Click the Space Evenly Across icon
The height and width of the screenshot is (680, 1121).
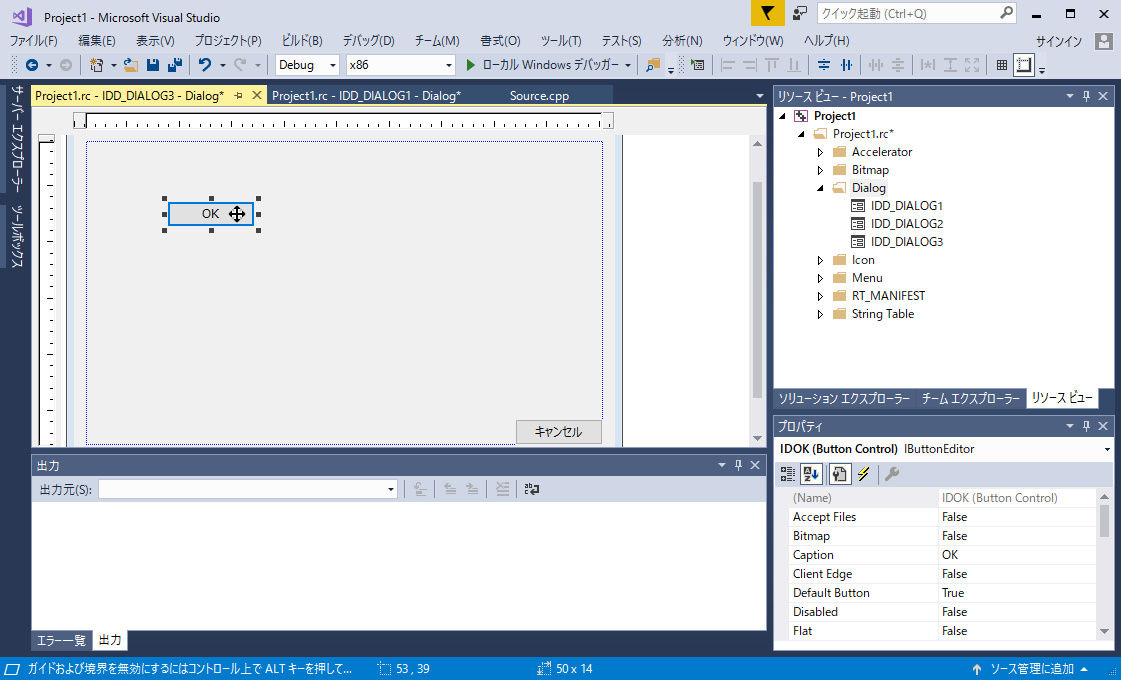(876, 65)
